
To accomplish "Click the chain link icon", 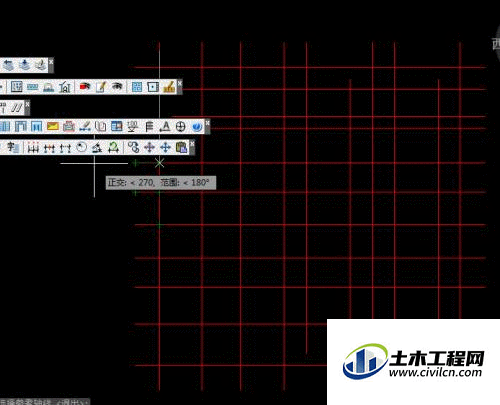I will 133,147.
